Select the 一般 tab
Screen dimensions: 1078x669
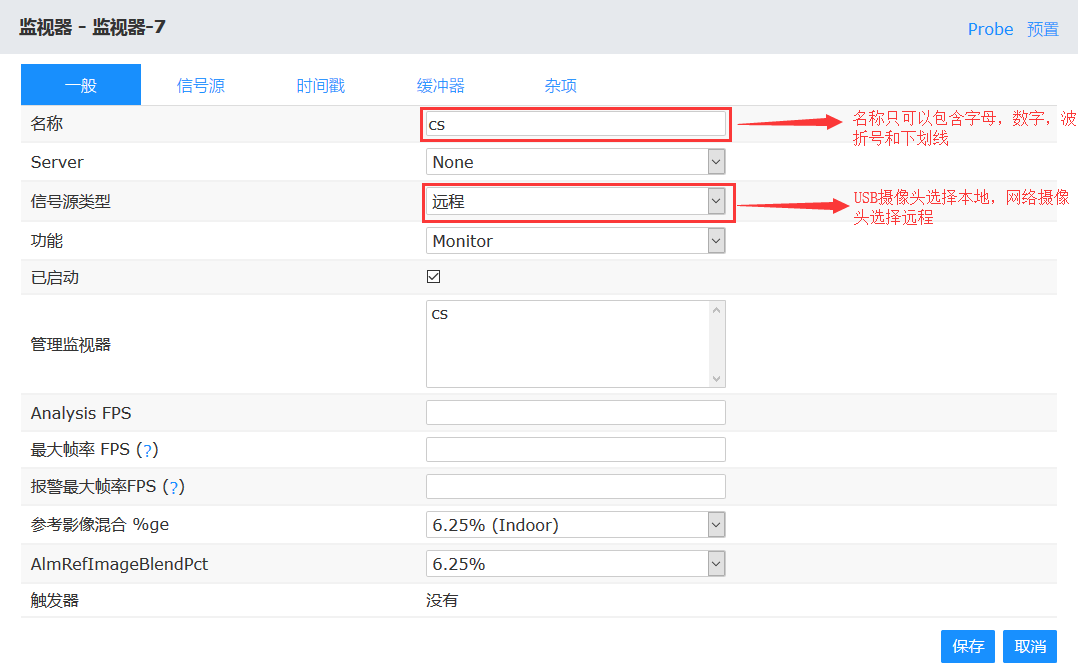[x=81, y=86]
